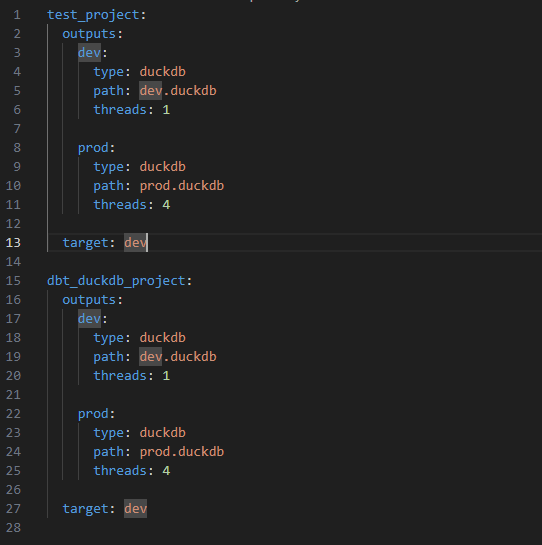Screen dimensions: 542x545
Task: Click the 'threads' key on line 25
Action: 120,471
